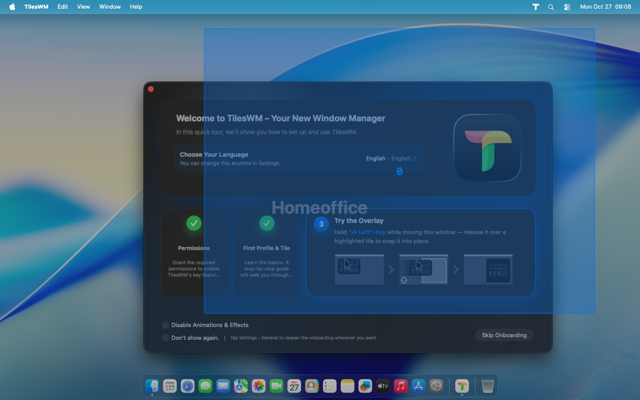Open Control Center in the menu bar
Viewport: 640px width, 400px height.
[x=567, y=6]
